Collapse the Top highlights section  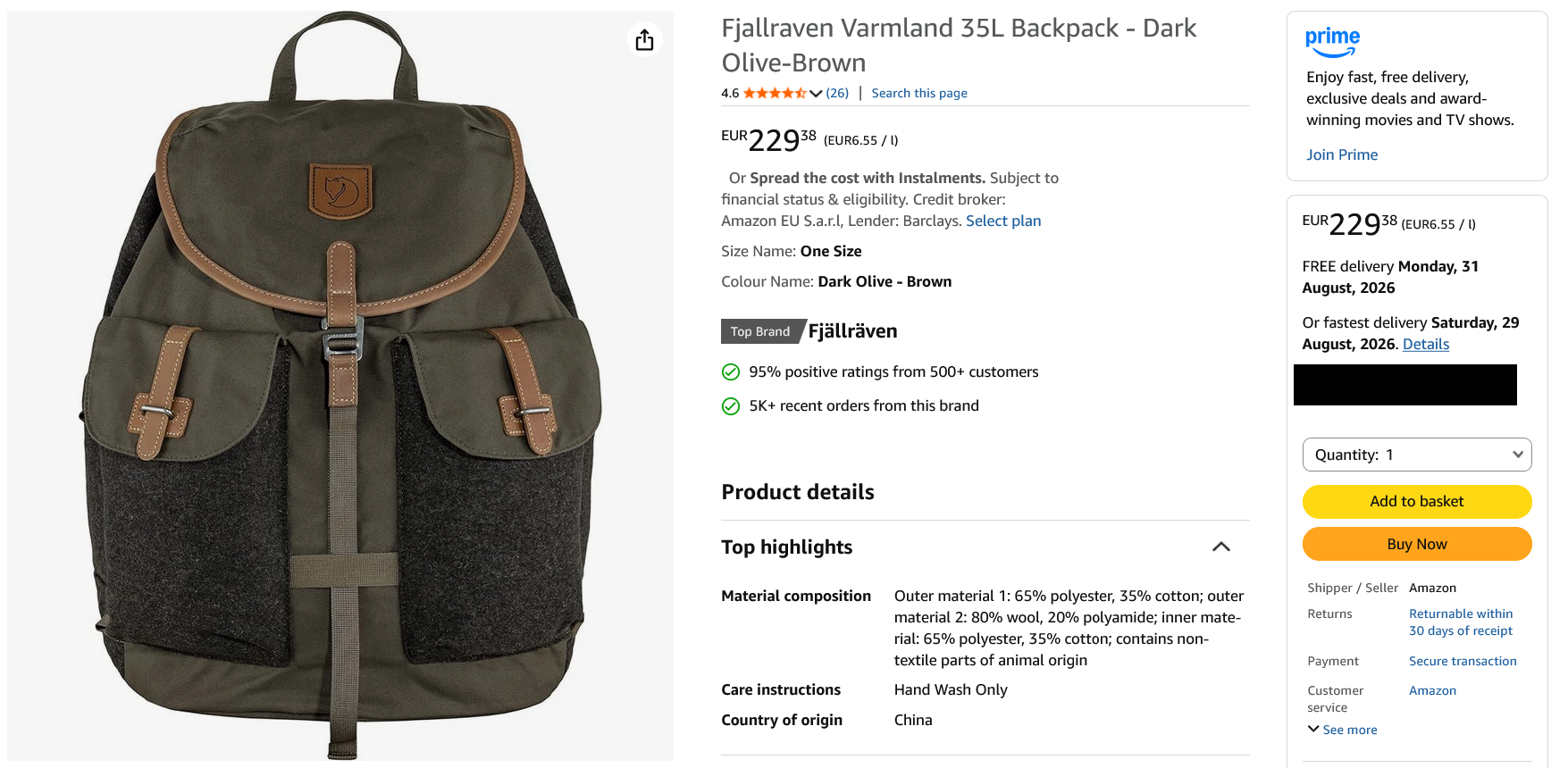tap(1220, 547)
